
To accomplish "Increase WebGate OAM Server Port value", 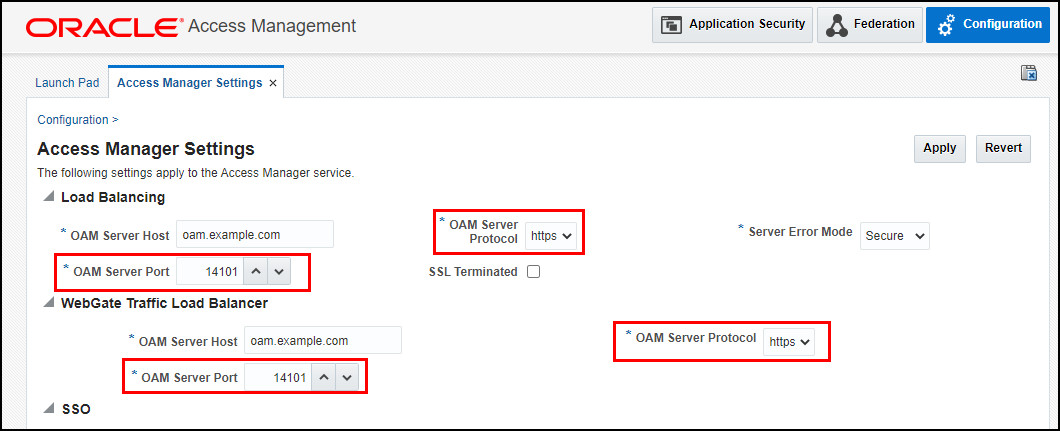I will point(324,378).
